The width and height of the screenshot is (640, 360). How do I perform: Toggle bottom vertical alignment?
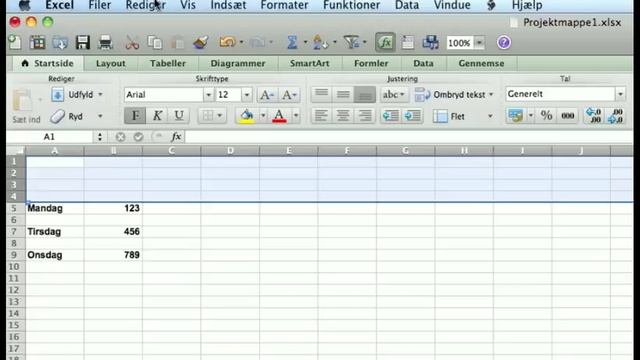tap(364, 95)
